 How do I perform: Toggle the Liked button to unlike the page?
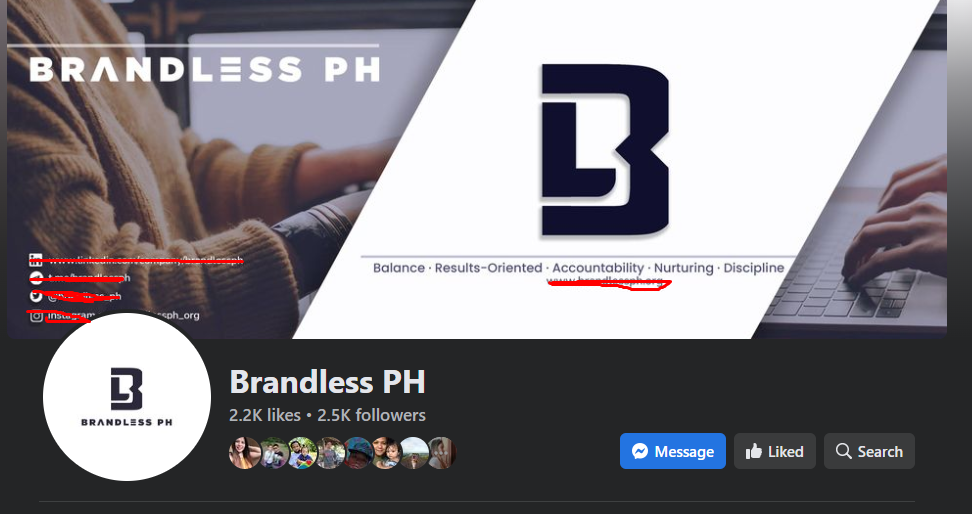pyautogui.click(x=775, y=451)
